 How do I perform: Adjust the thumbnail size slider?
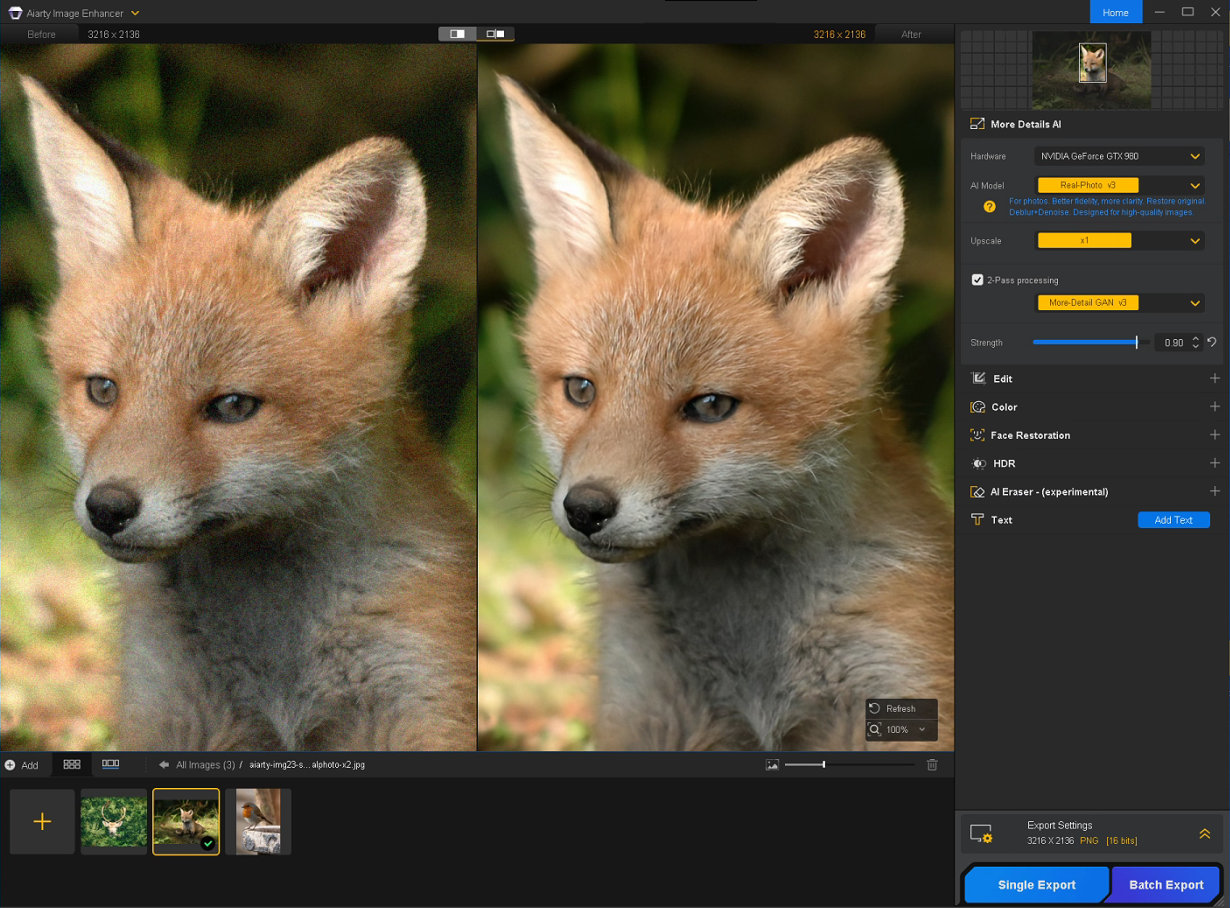click(x=849, y=765)
